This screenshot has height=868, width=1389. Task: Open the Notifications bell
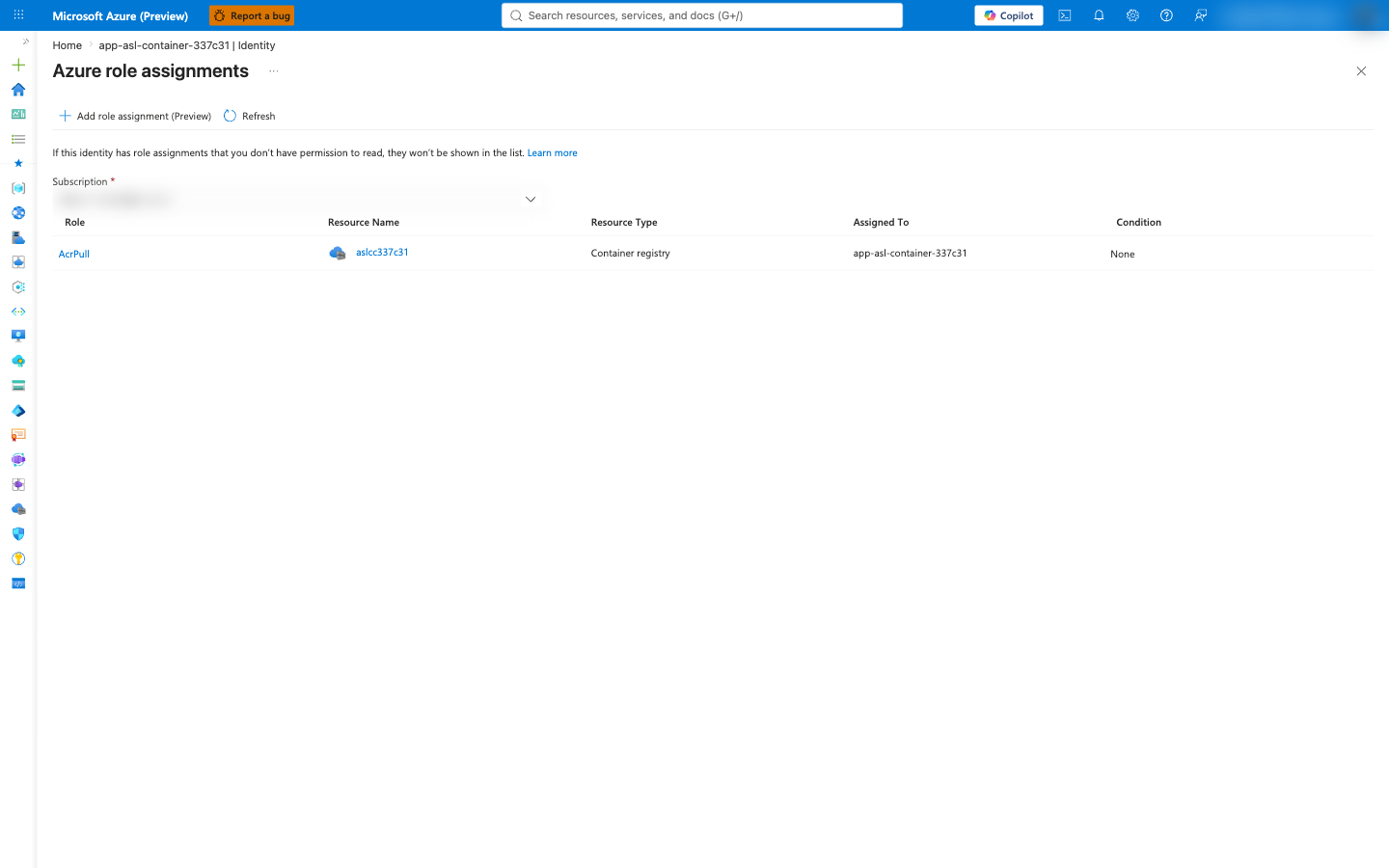(1099, 15)
